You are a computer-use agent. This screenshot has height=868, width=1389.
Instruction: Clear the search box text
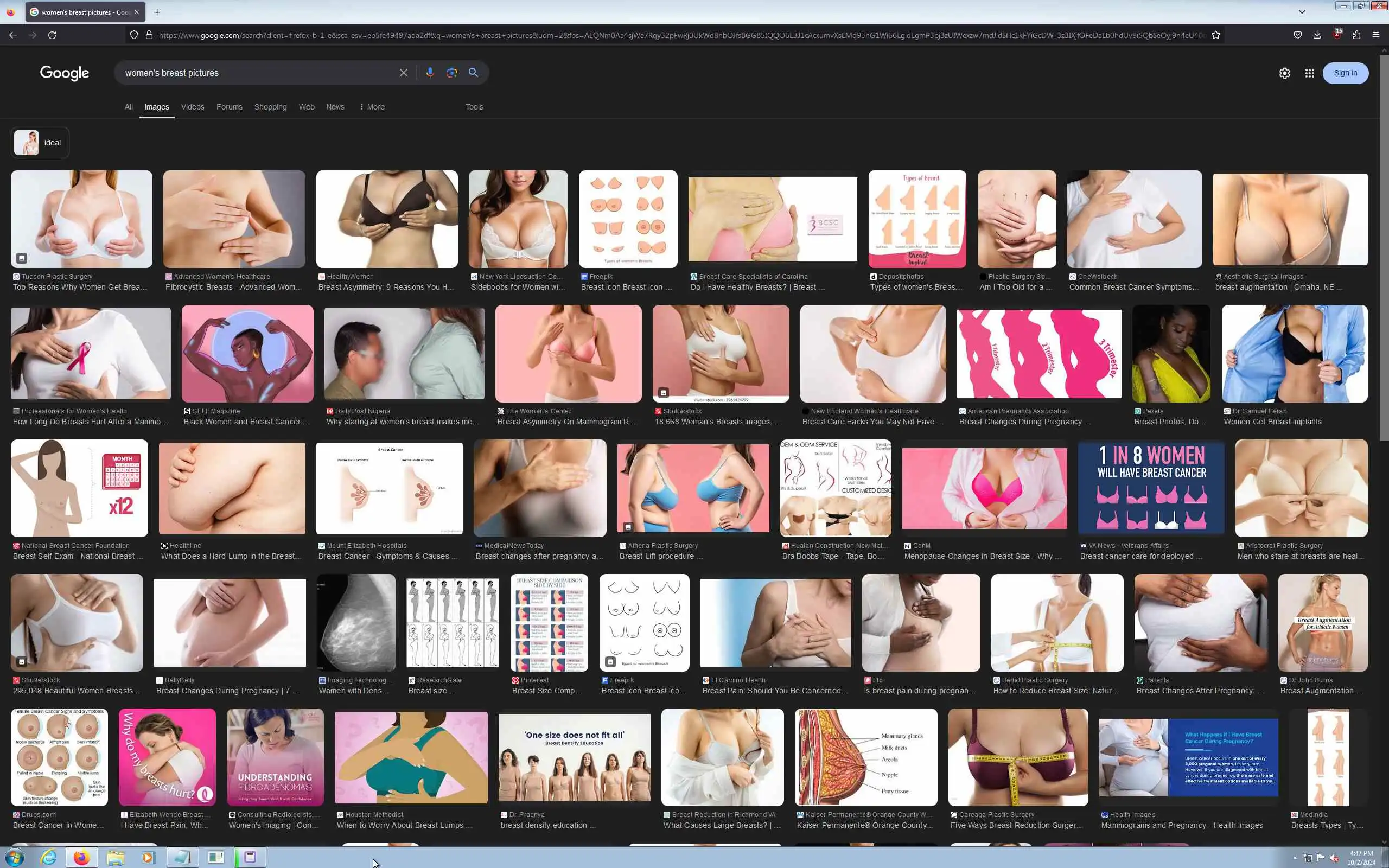tap(404, 73)
